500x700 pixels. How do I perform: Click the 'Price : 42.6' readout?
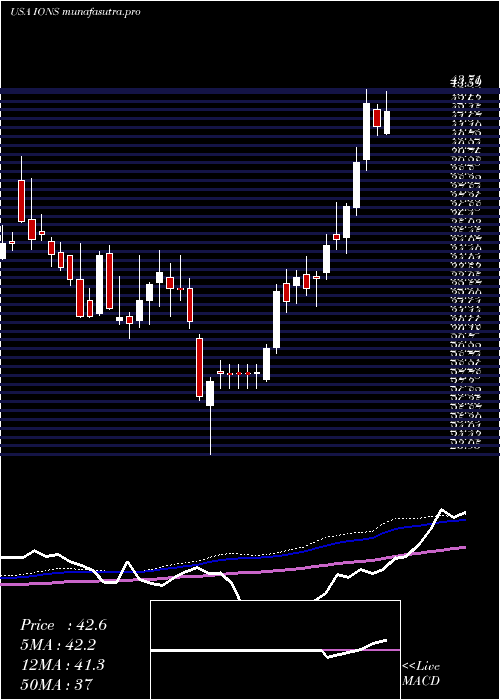(x=63, y=625)
